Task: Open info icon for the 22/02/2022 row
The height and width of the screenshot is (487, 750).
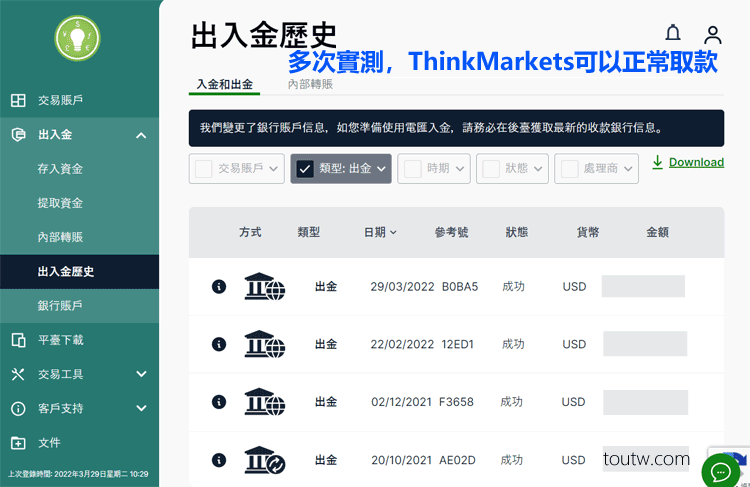Action: (x=219, y=344)
